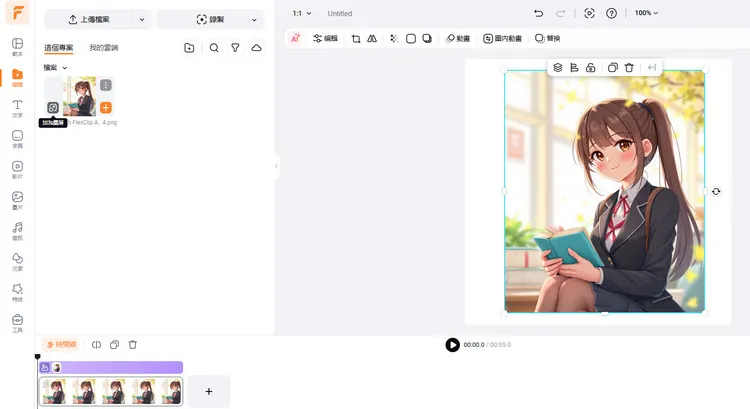
Task: Expand the 1:1 aspect ratio dropdown
Action: [302, 13]
